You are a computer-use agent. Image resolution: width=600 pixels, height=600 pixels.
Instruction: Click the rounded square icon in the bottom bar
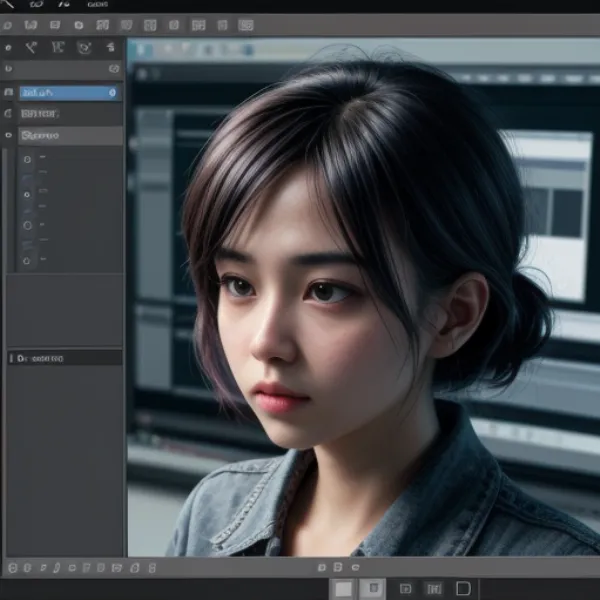click(x=463, y=588)
